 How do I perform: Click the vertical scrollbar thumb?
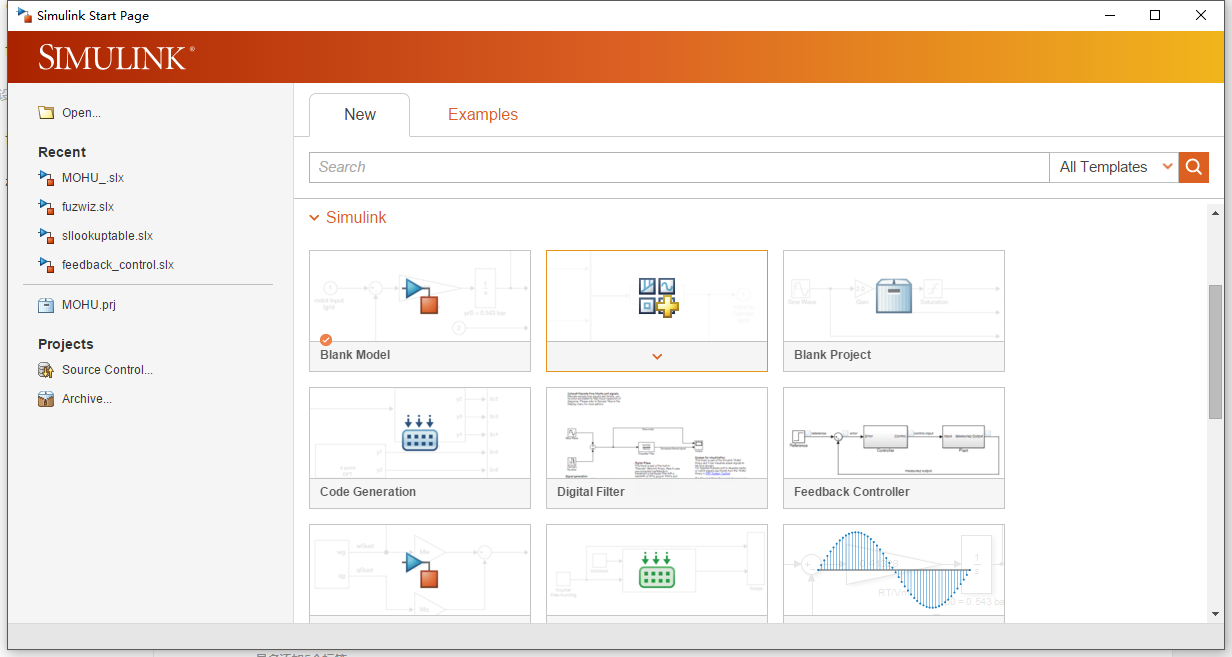(x=1215, y=352)
